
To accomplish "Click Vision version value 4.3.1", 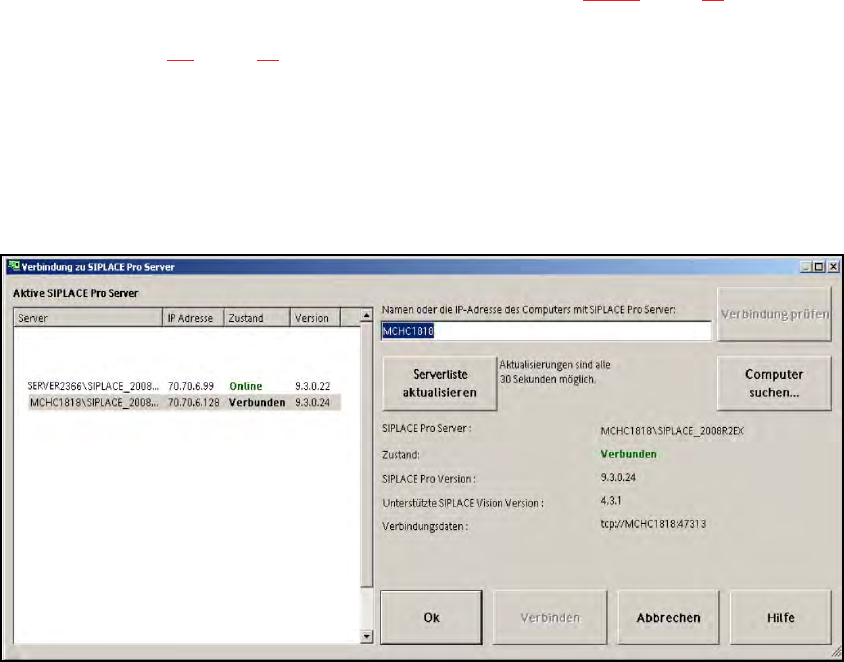I will (x=611, y=501).
